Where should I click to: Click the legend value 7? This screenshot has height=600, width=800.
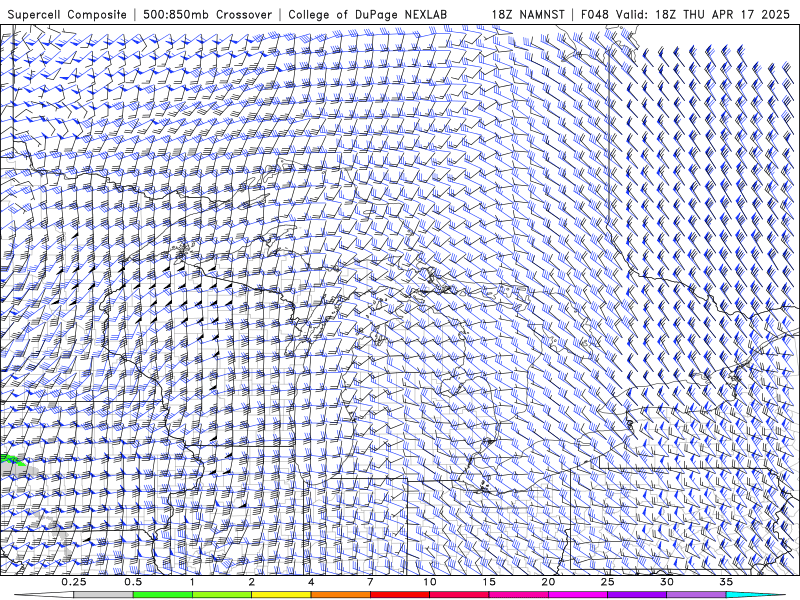(370, 582)
